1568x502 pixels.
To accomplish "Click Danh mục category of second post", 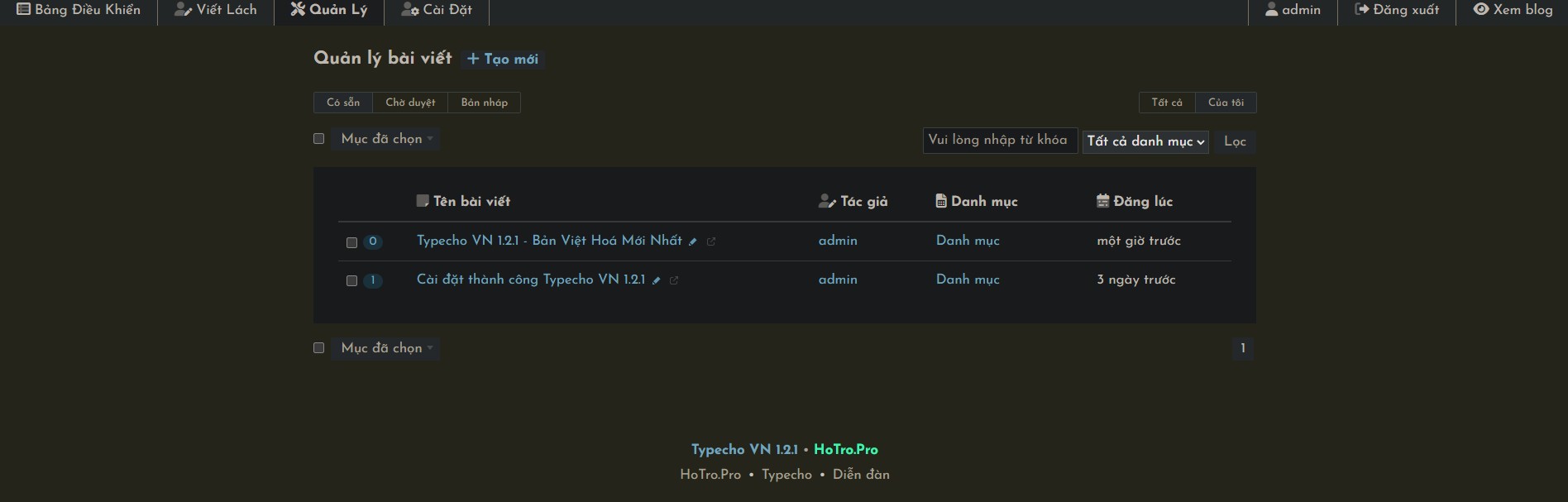I will click(968, 280).
